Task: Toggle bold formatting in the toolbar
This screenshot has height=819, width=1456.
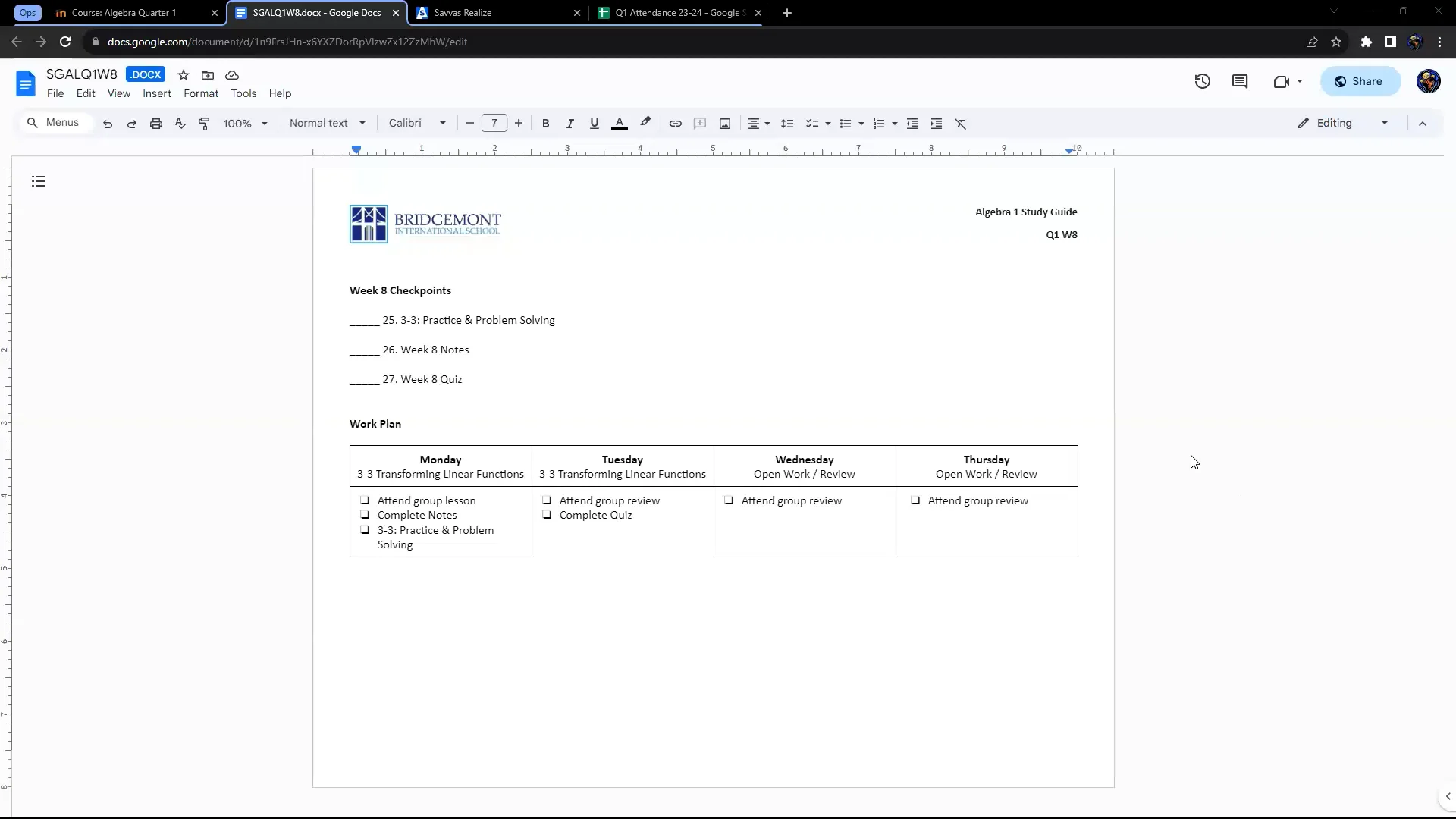Action: pos(545,124)
